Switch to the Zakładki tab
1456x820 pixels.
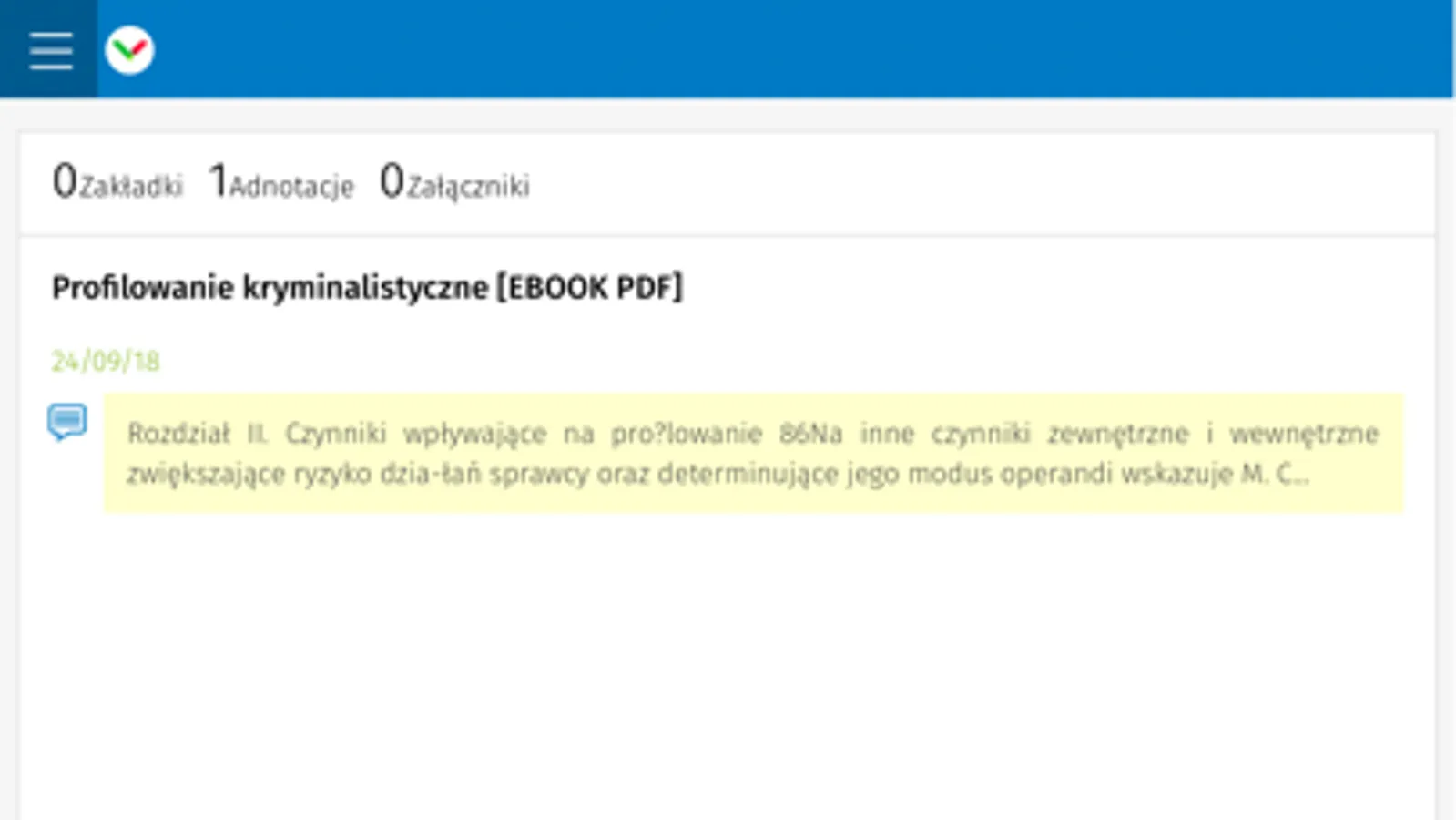(117, 180)
